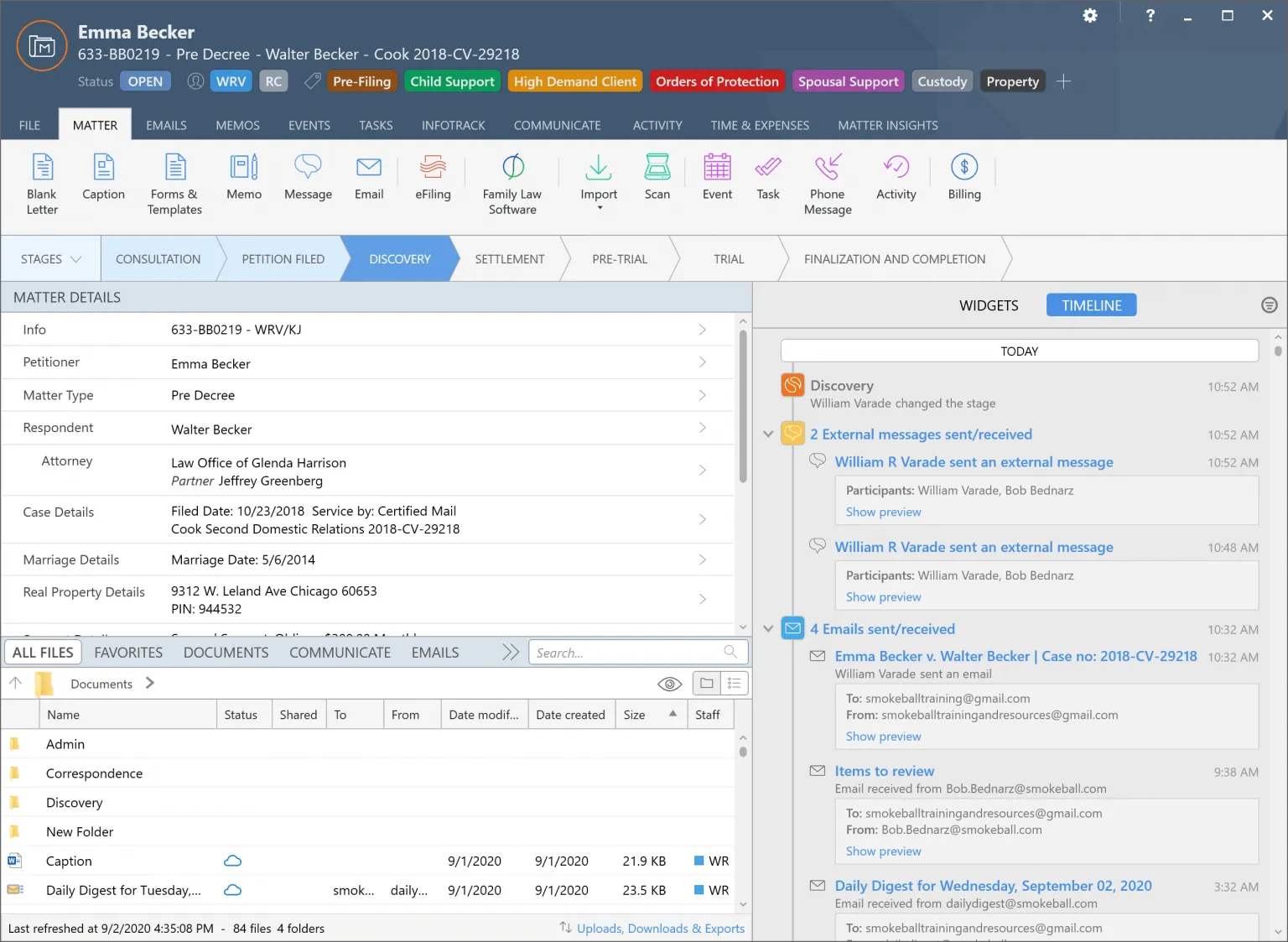Launch Family Law Software

512,184
